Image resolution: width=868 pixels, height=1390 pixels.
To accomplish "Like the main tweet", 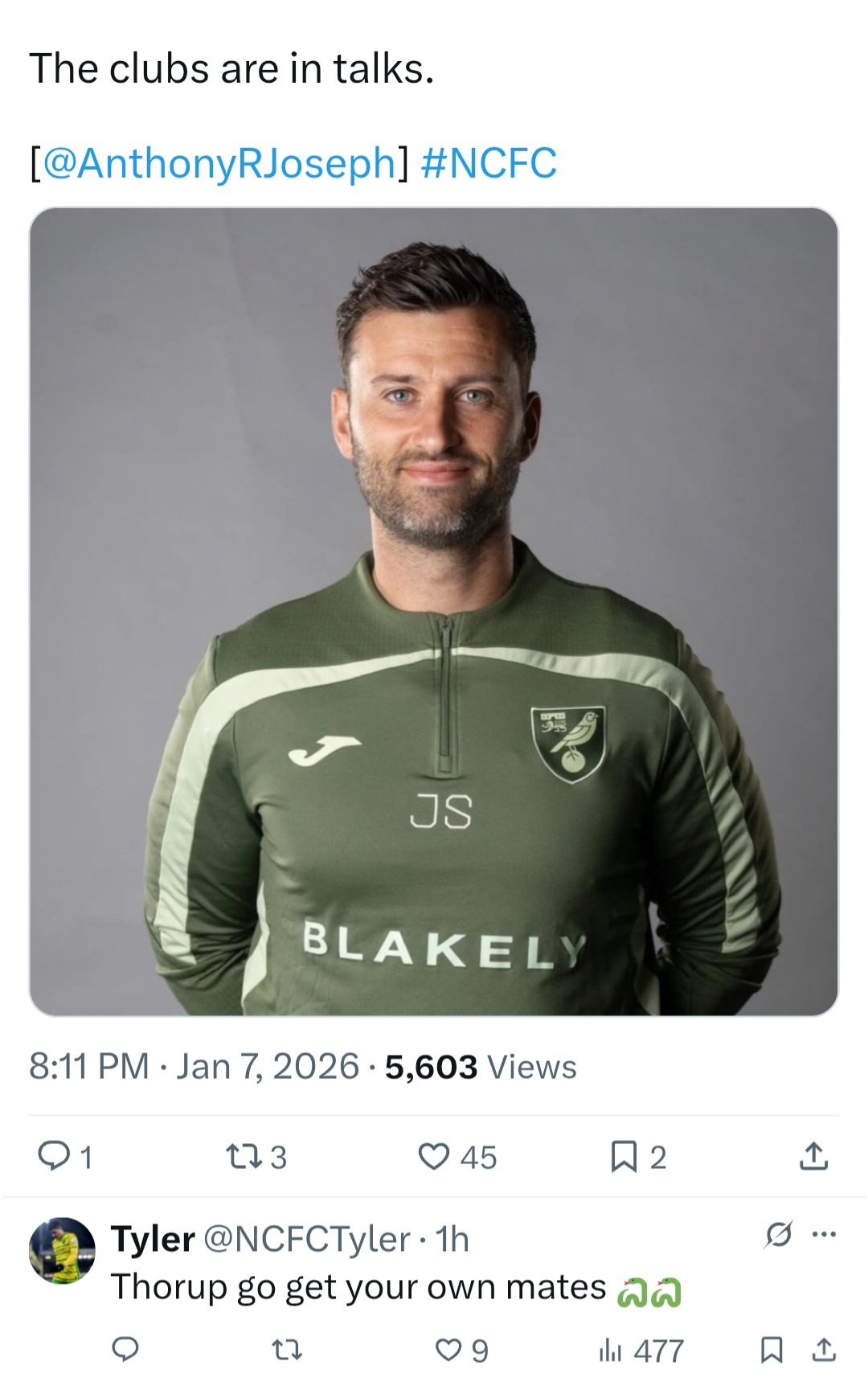I will (x=435, y=1157).
